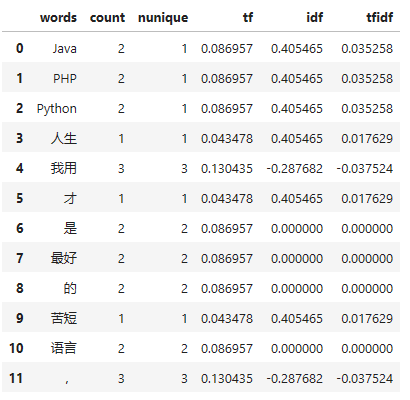Click idf value 0.405465 in PHP row
The width and height of the screenshot is (410, 400).
pyautogui.click(x=297, y=79)
